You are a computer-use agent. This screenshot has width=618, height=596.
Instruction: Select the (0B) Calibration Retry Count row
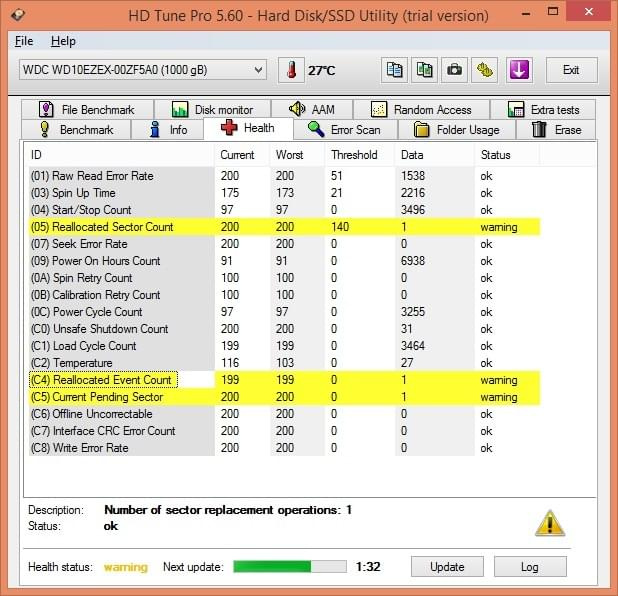tap(285, 295)
